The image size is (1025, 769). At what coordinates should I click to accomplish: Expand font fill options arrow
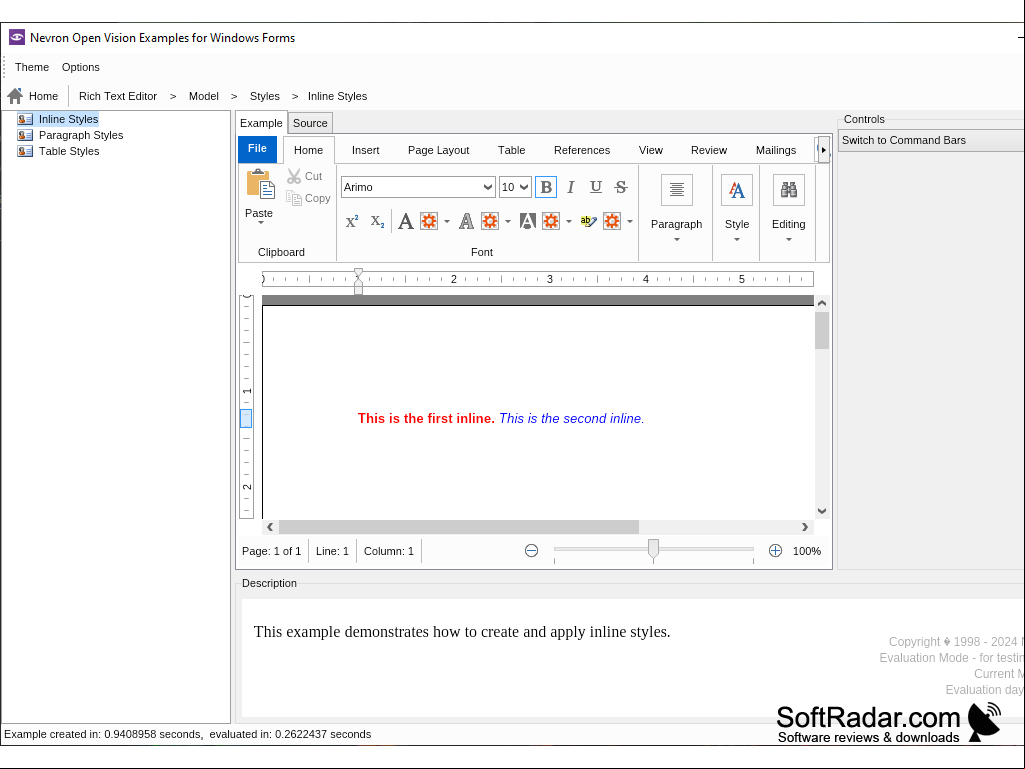click(447, 222)
